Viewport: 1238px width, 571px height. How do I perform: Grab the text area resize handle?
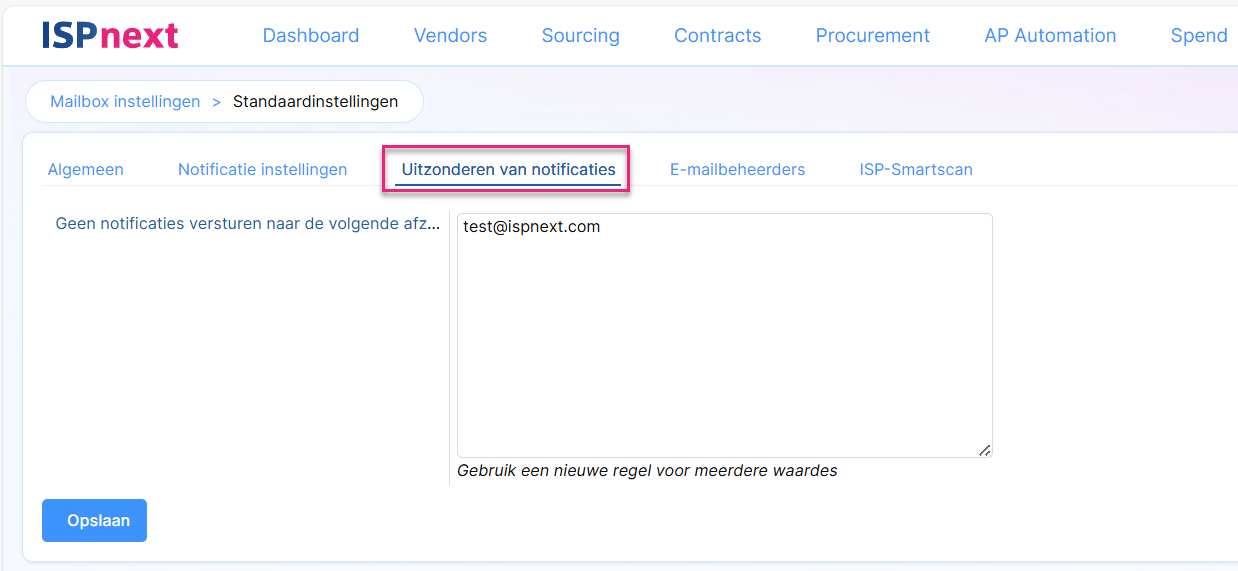[x=984, y=450]
